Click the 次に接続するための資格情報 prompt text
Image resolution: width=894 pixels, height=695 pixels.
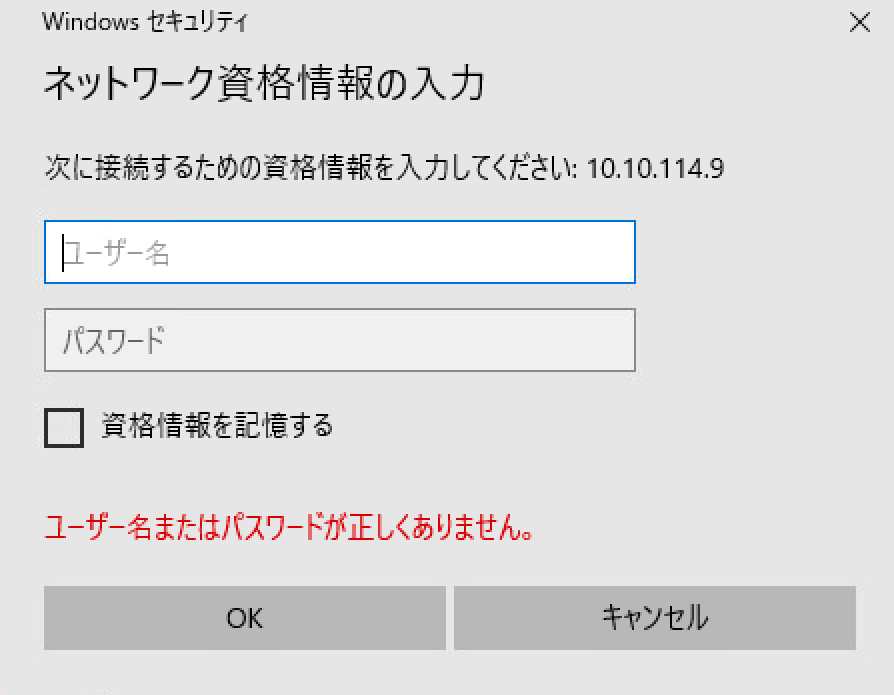(x=310, y=167)
